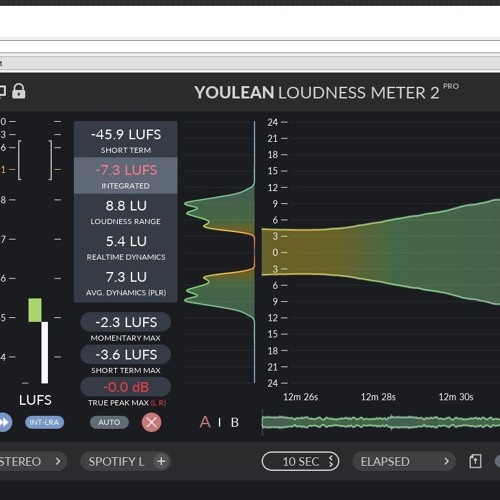
Task: Click the chevron arrow on the ELAPSED selector
Action: tap(446, 462)
